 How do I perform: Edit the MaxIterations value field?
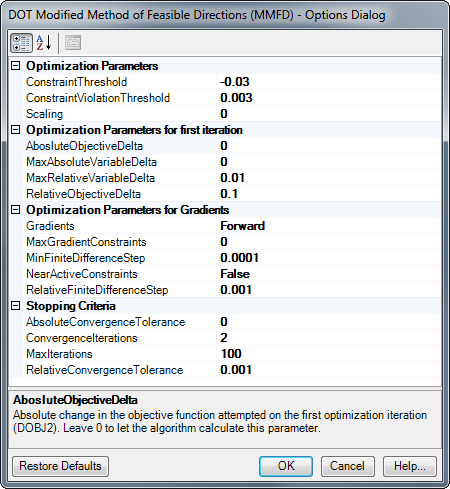click(x=329, y=354)
